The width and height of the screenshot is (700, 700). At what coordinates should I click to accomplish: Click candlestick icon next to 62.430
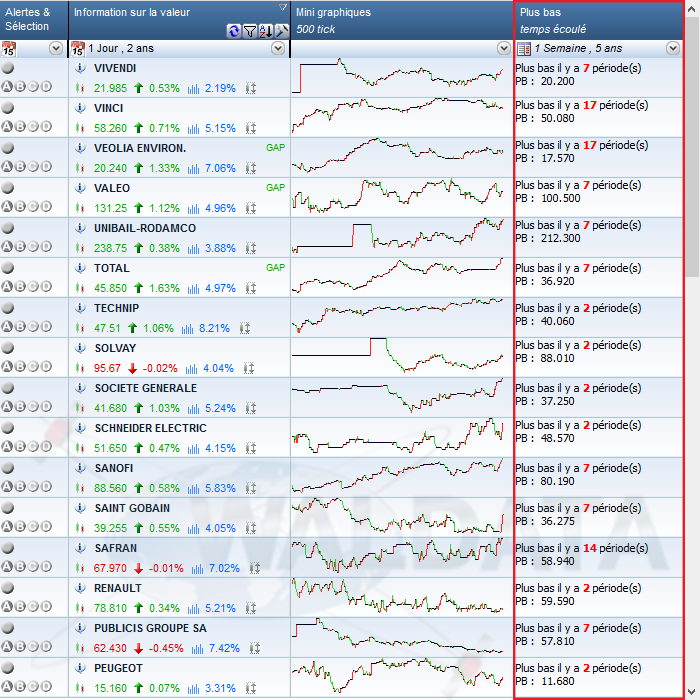coord(80,648)
